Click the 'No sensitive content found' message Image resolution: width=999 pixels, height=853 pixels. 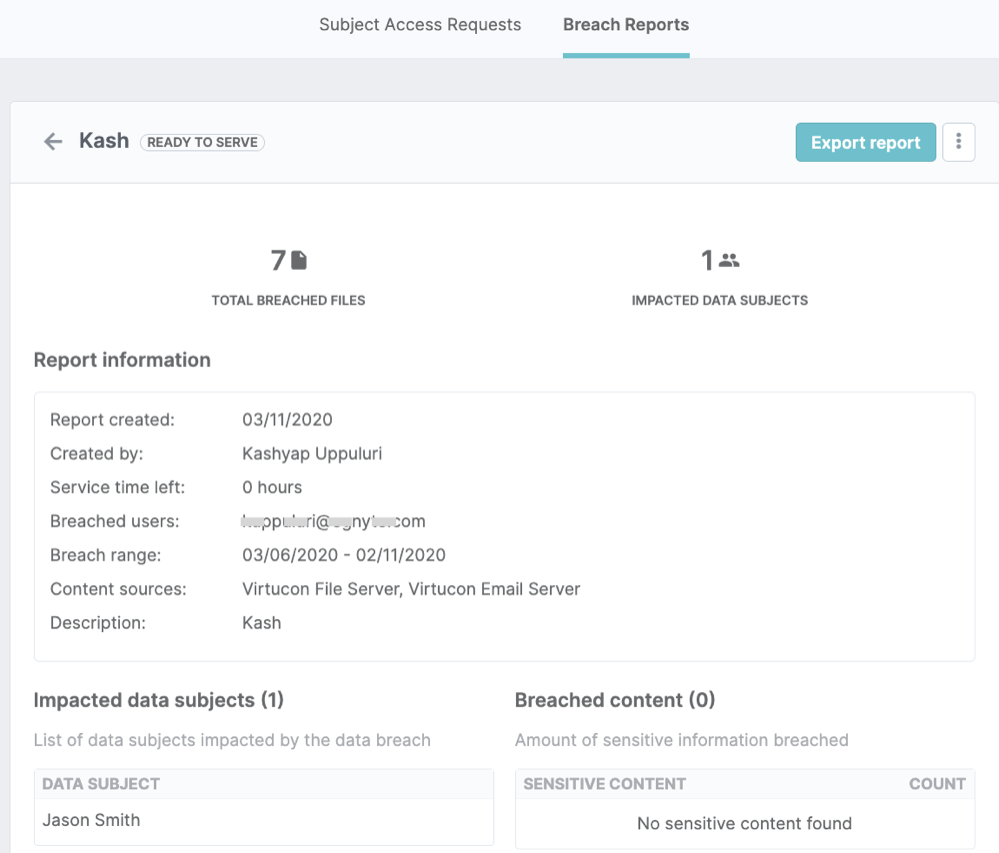pos(744,823)
